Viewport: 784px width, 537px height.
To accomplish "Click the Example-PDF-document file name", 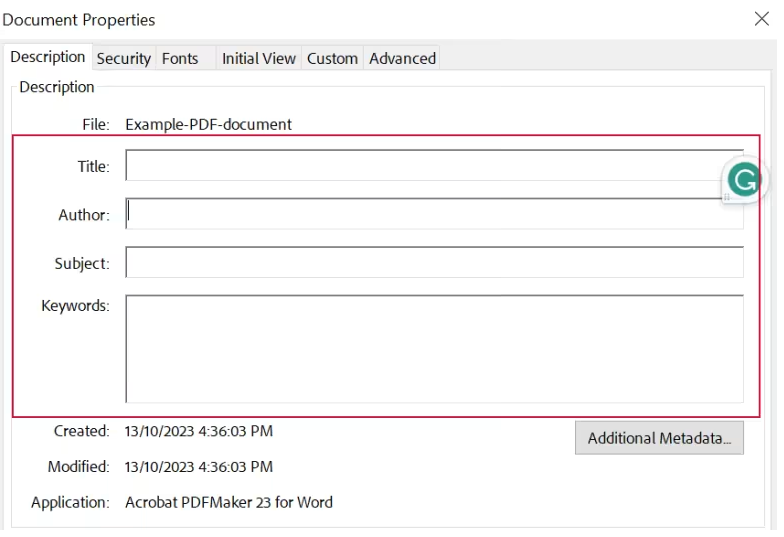I will [x=208, y=124].
